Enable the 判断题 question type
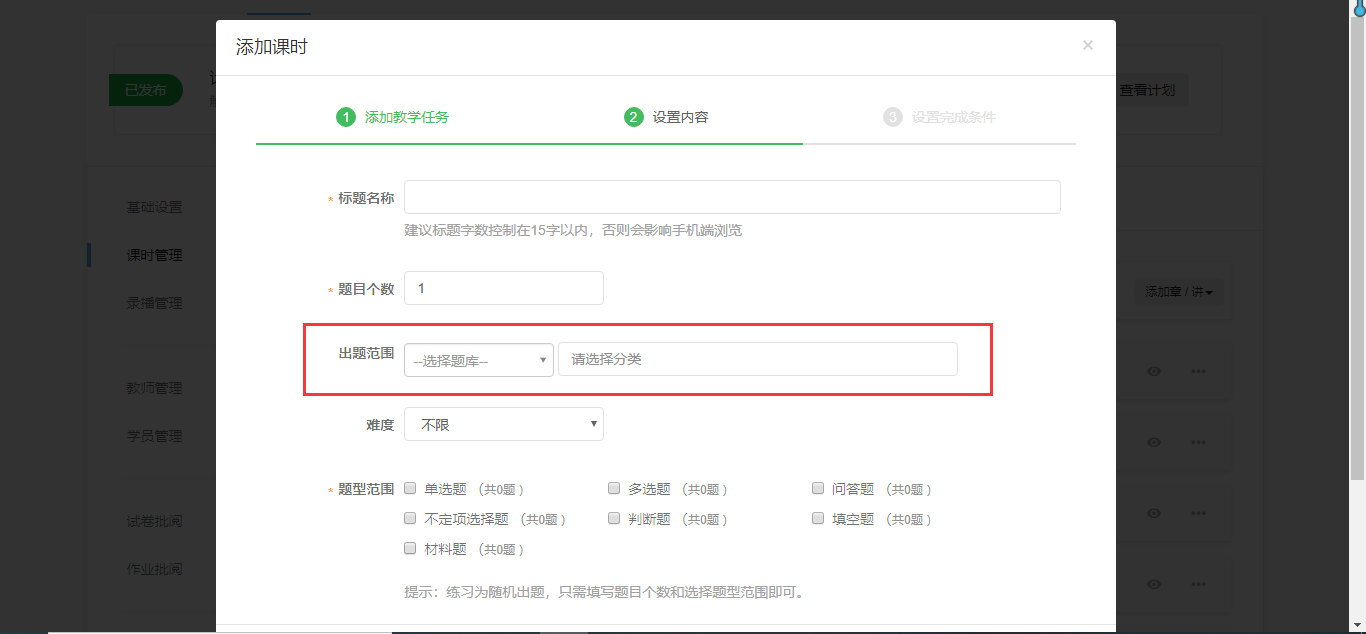 [x=614, y=519]
